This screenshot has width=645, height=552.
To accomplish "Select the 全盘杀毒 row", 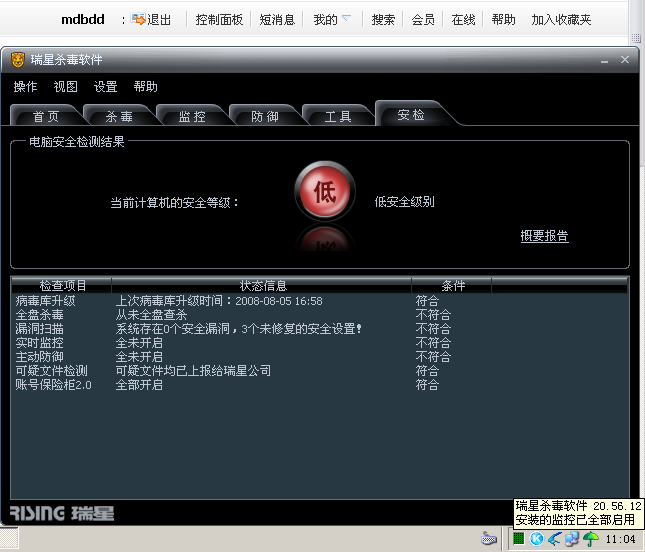I will pyautogui.click(x=320, y=315).
